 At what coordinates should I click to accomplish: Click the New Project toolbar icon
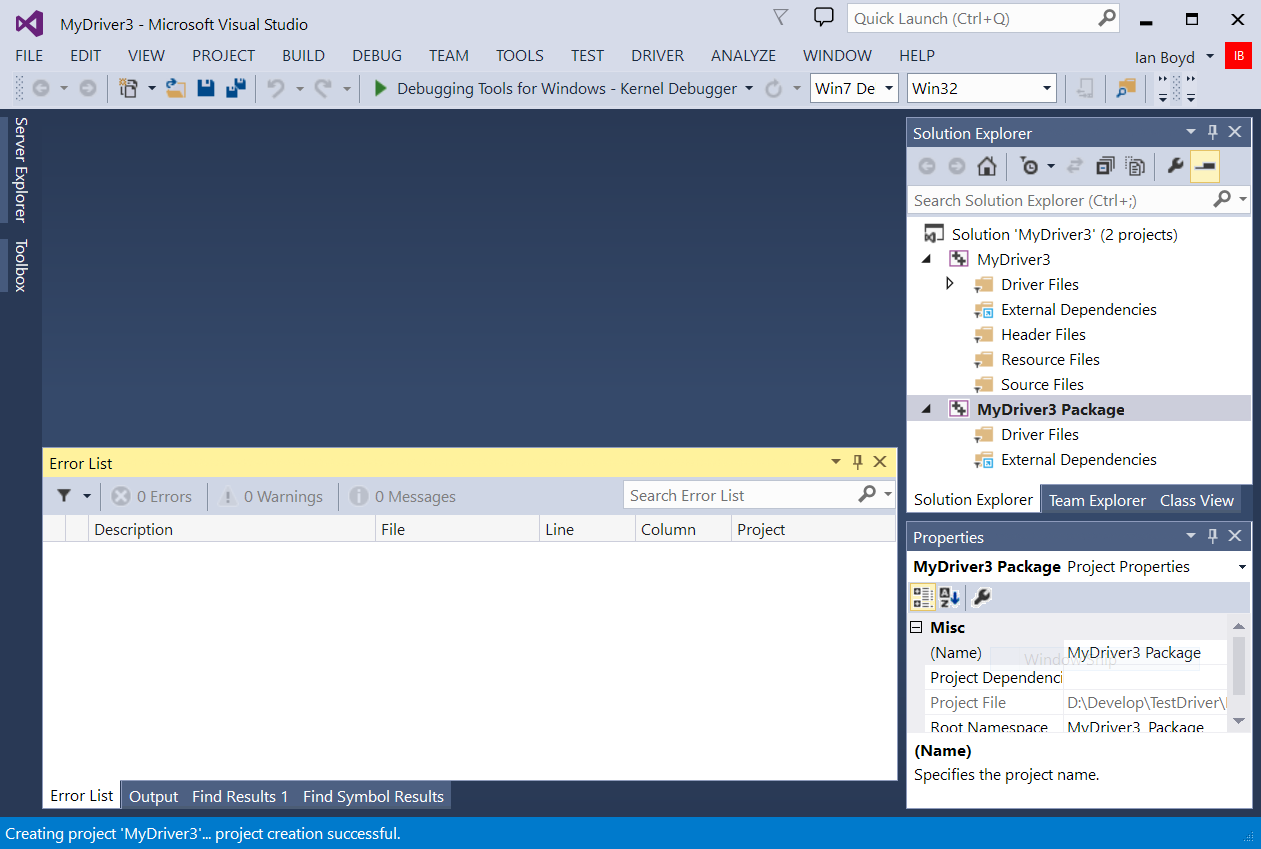tap(128, 88)
